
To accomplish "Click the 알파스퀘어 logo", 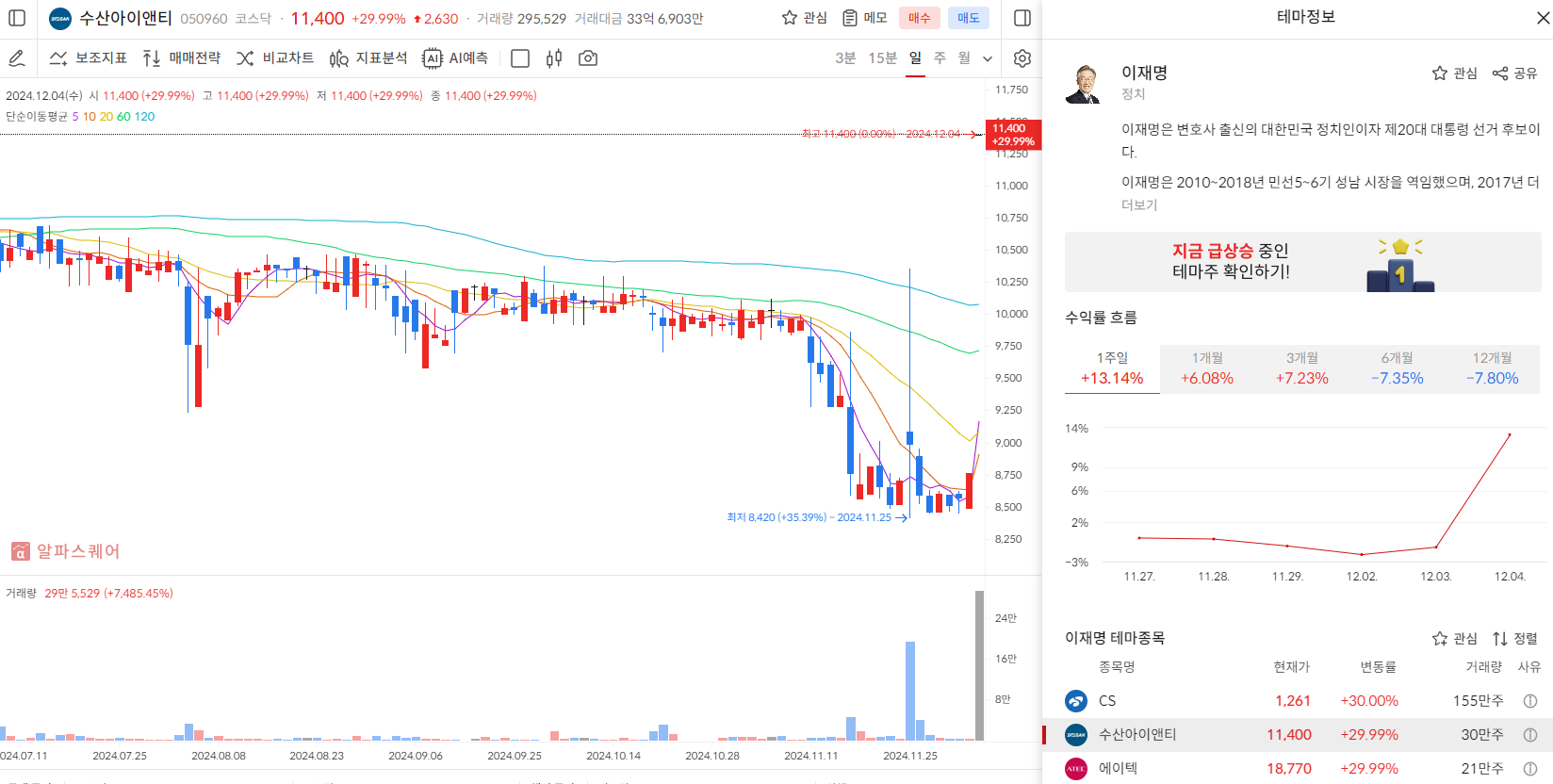I will 66,551.
